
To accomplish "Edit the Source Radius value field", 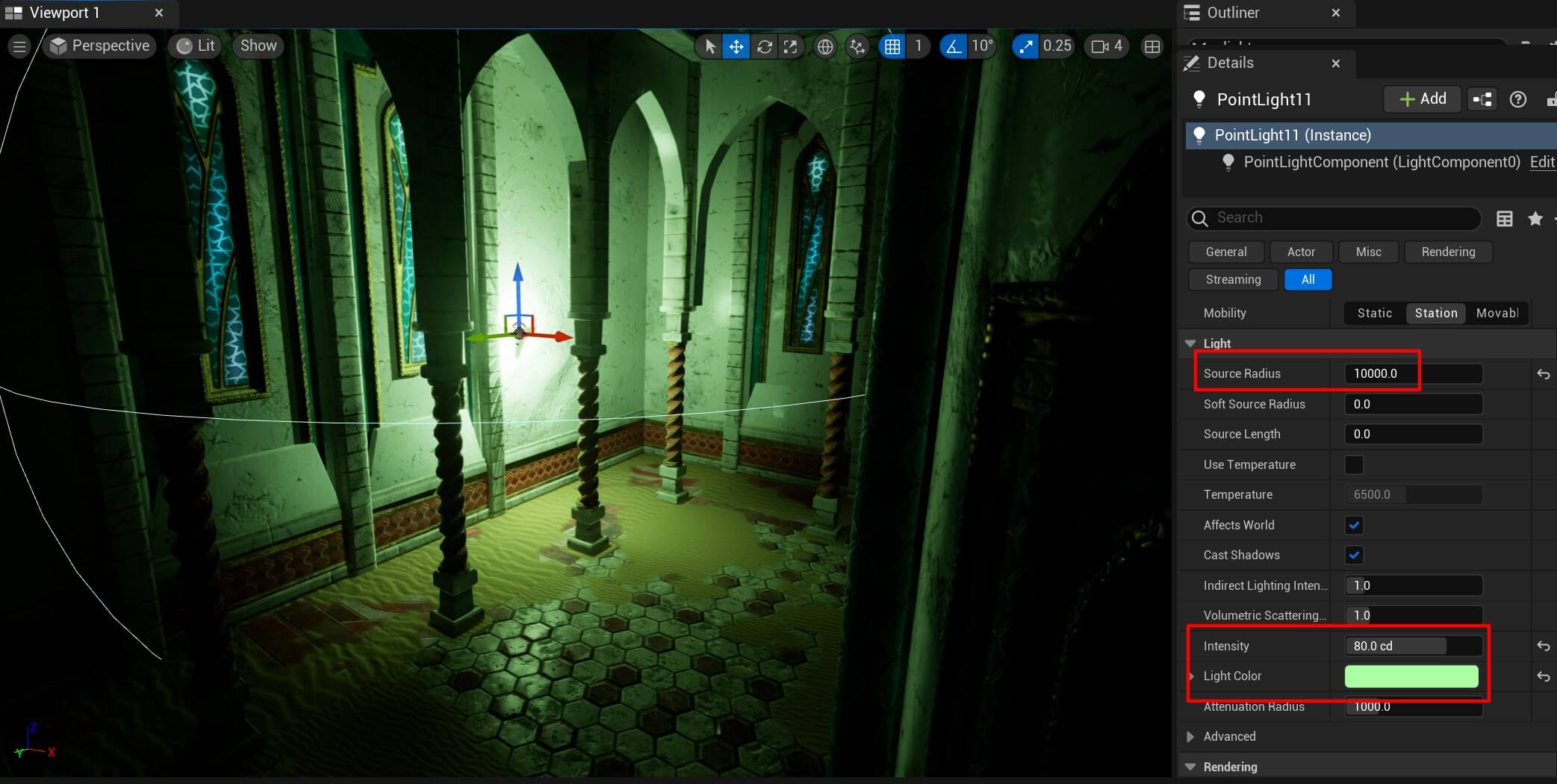I will click(1413, 374).
